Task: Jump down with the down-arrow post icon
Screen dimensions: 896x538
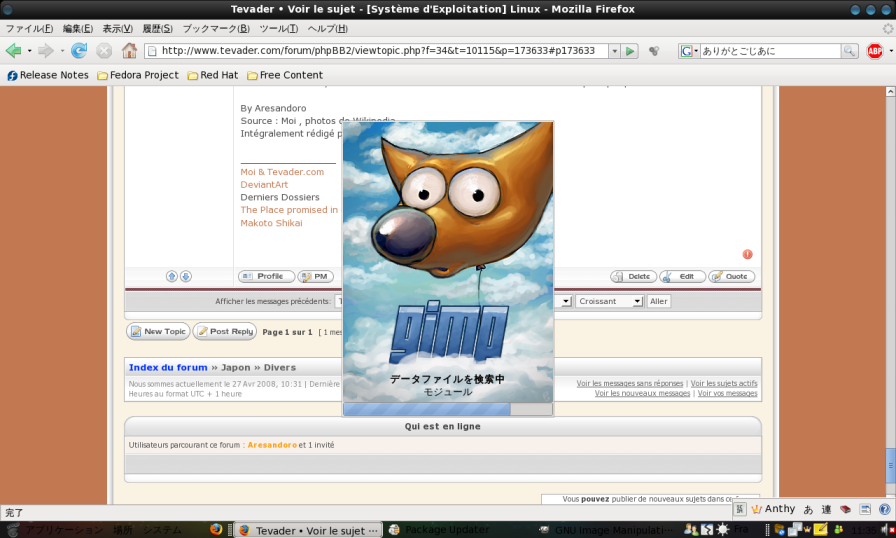Action: pos(186,276)
